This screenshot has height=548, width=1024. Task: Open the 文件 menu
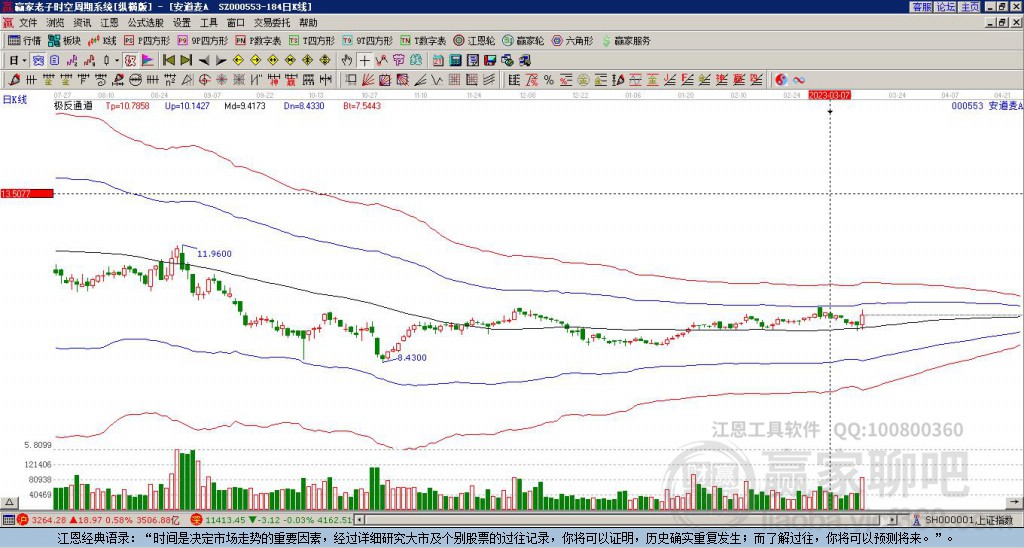pyautogui.click(x=28, y=23)
